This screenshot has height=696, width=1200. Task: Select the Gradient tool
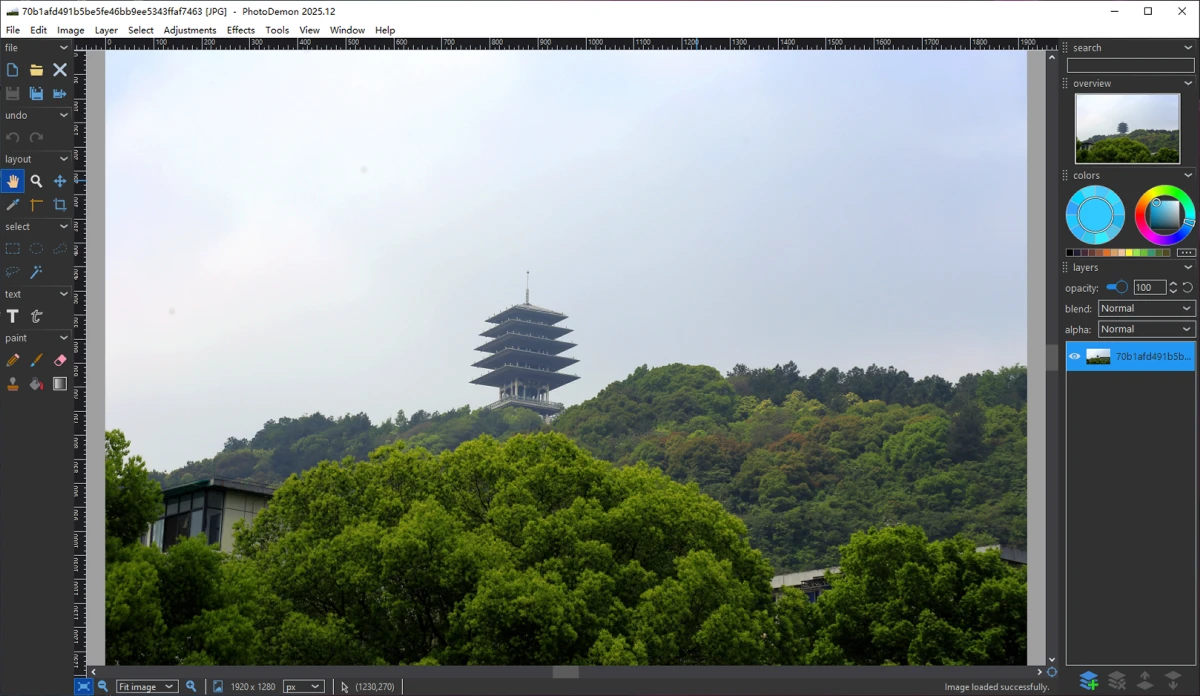[x=60, y=384]
